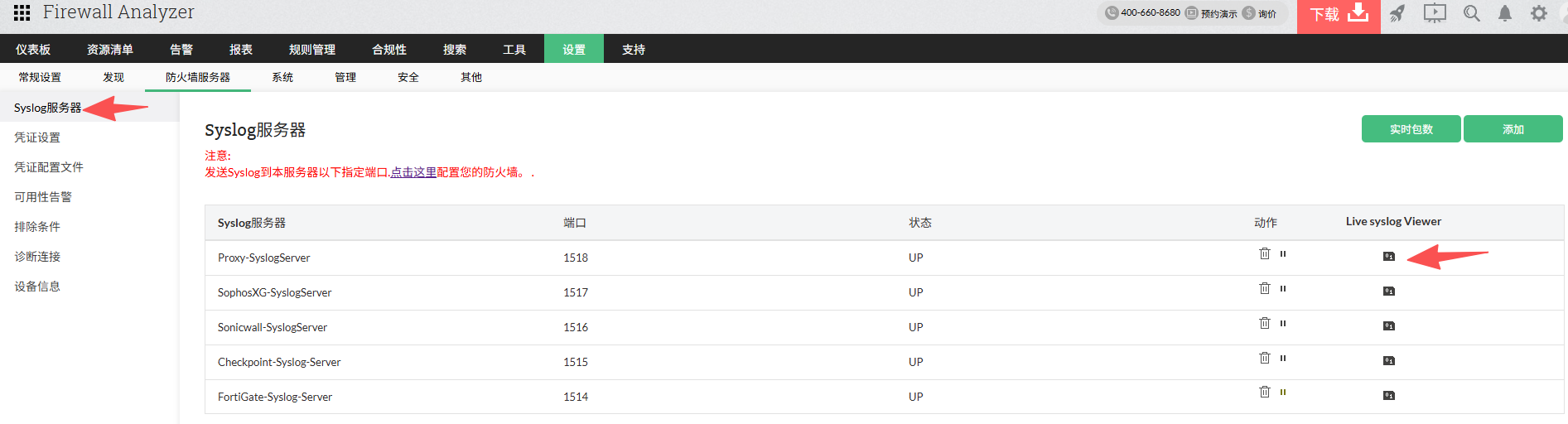Click the presentation screen icon

tap(1435, 13)
